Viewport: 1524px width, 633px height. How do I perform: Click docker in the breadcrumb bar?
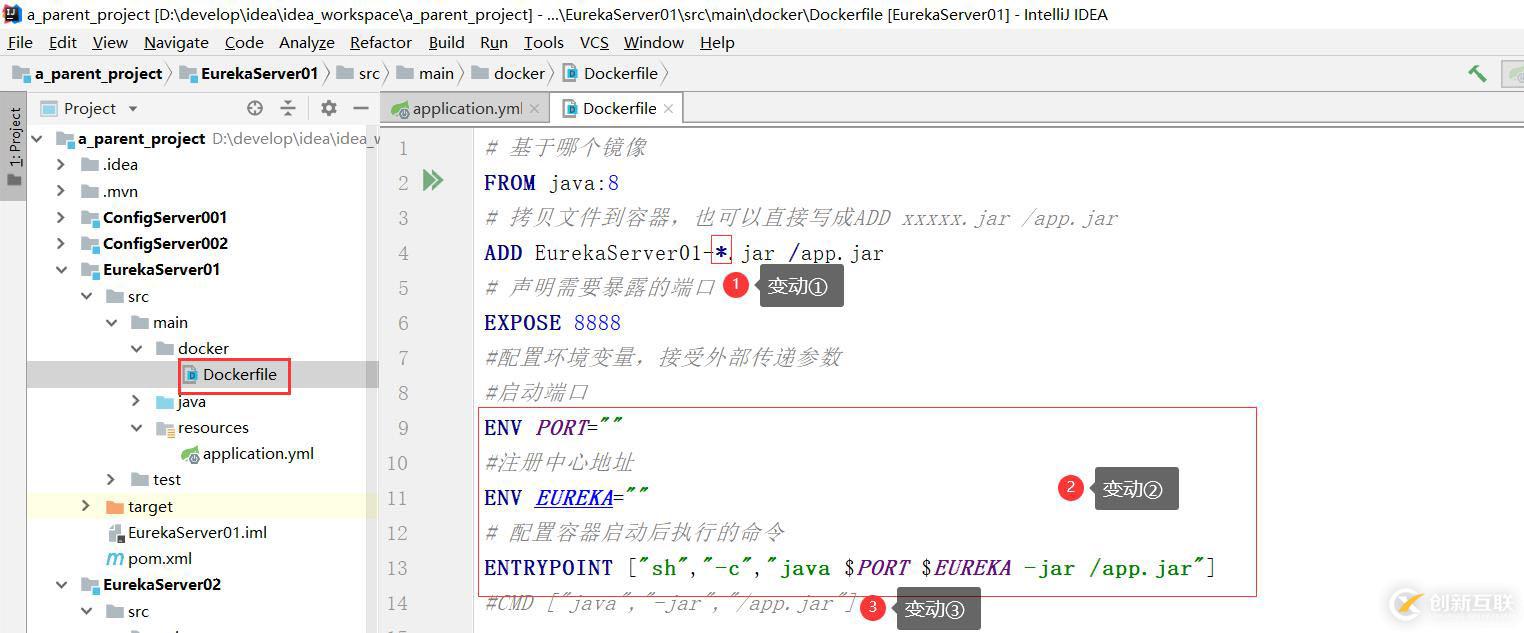[519, 73]
